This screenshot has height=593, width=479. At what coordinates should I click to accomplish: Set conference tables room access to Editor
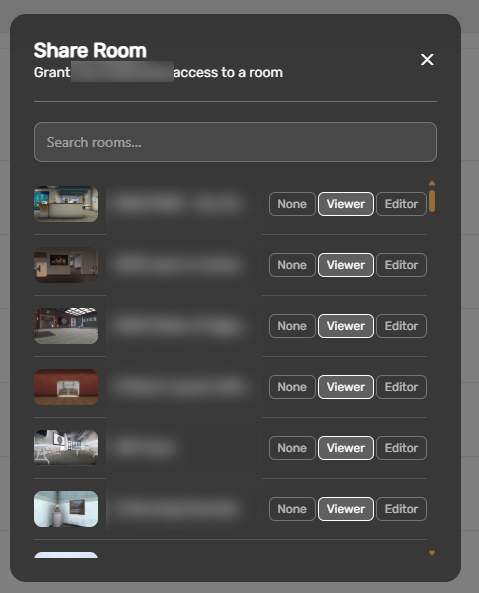coord(401,448)
